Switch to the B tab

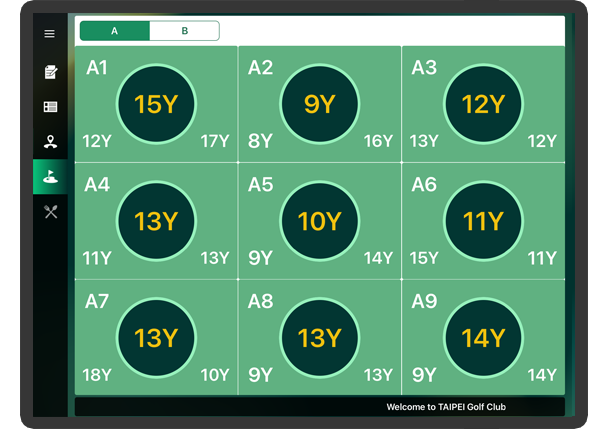click(x=184, y=31)
